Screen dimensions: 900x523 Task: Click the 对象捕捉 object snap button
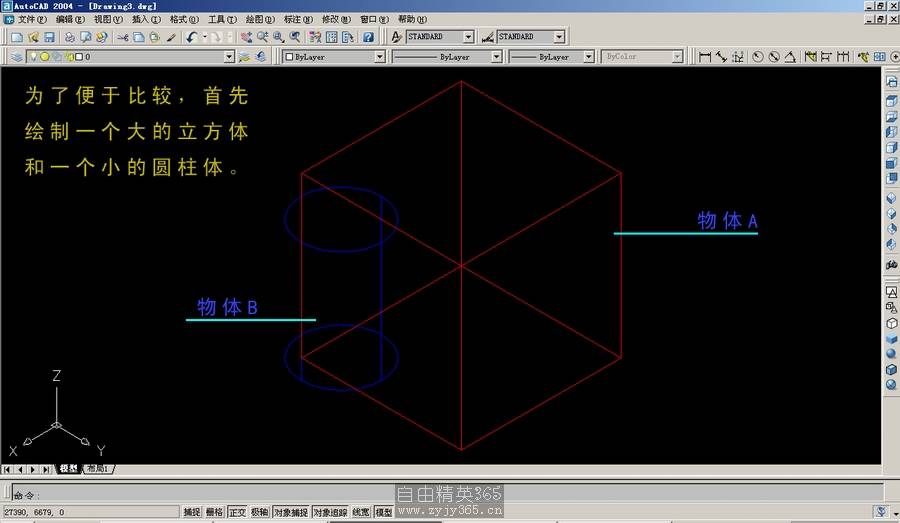tap(290, 512)
